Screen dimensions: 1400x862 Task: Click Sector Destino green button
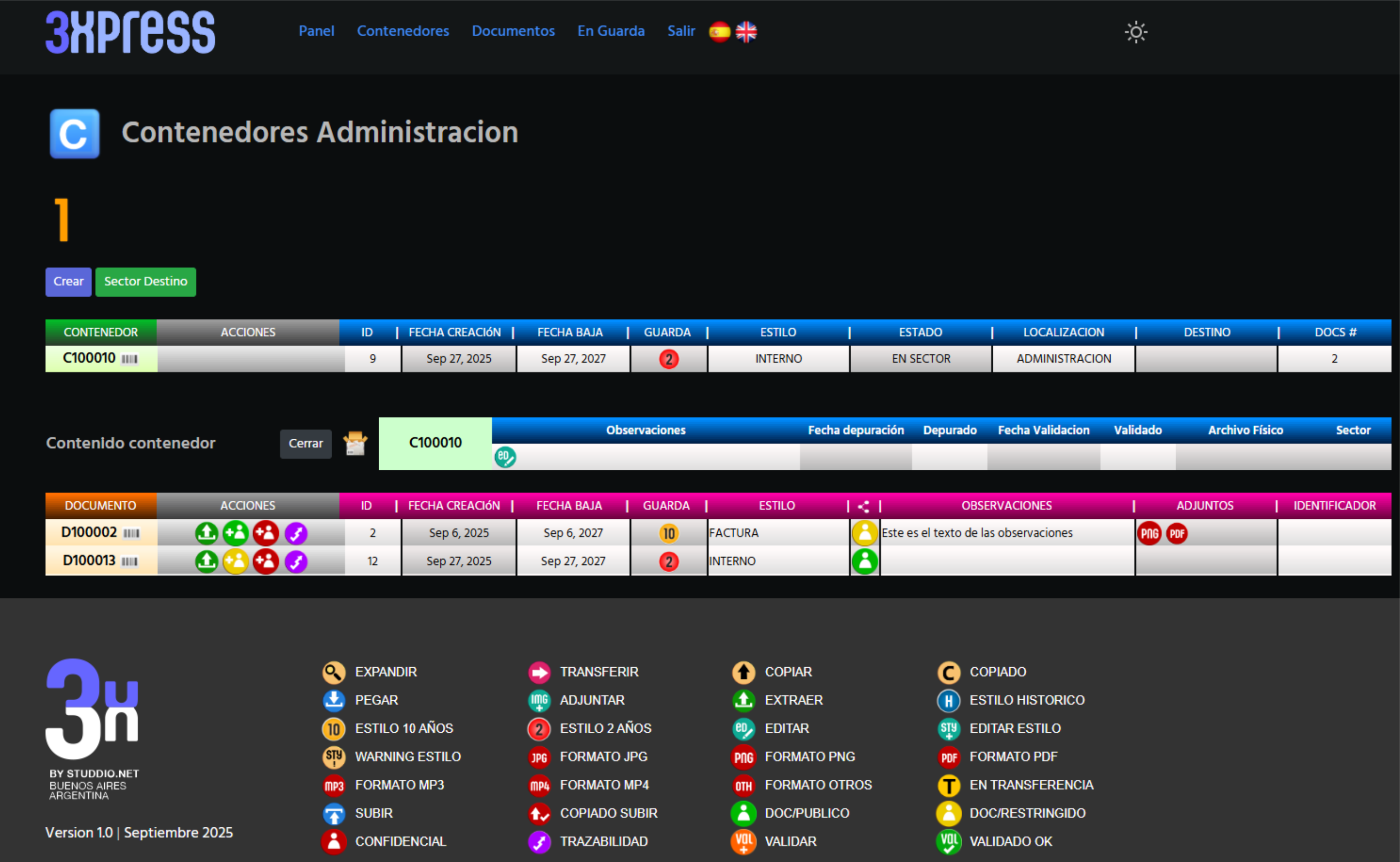145,282
